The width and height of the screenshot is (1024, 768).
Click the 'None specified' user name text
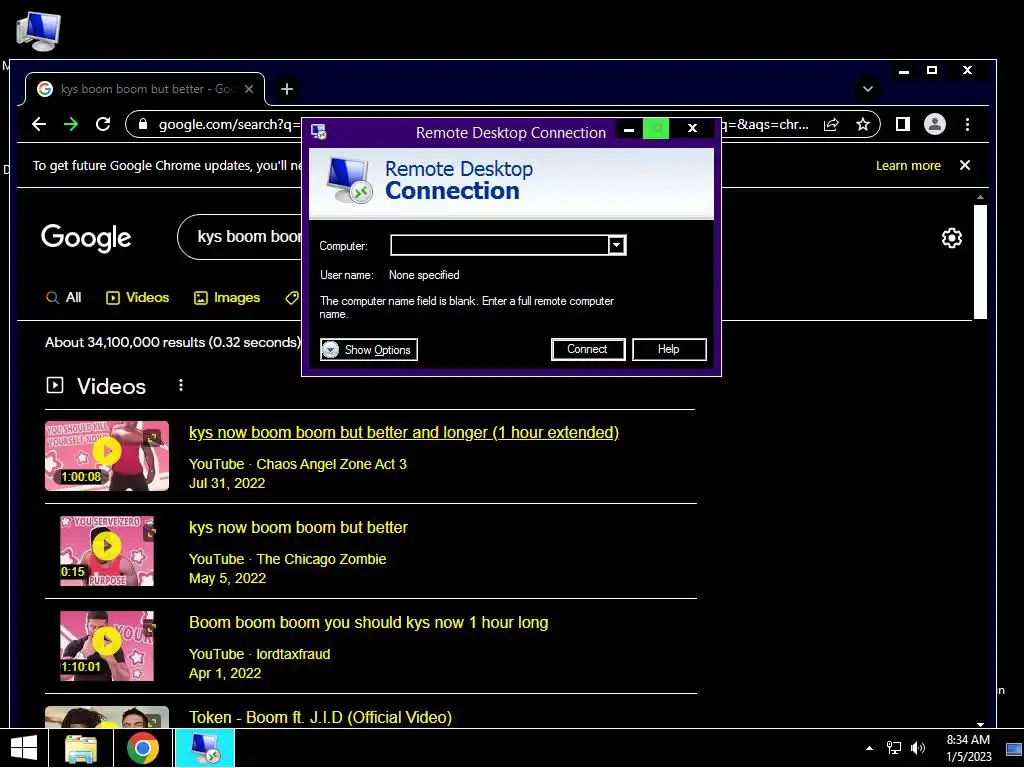click(x=424, y=275)
